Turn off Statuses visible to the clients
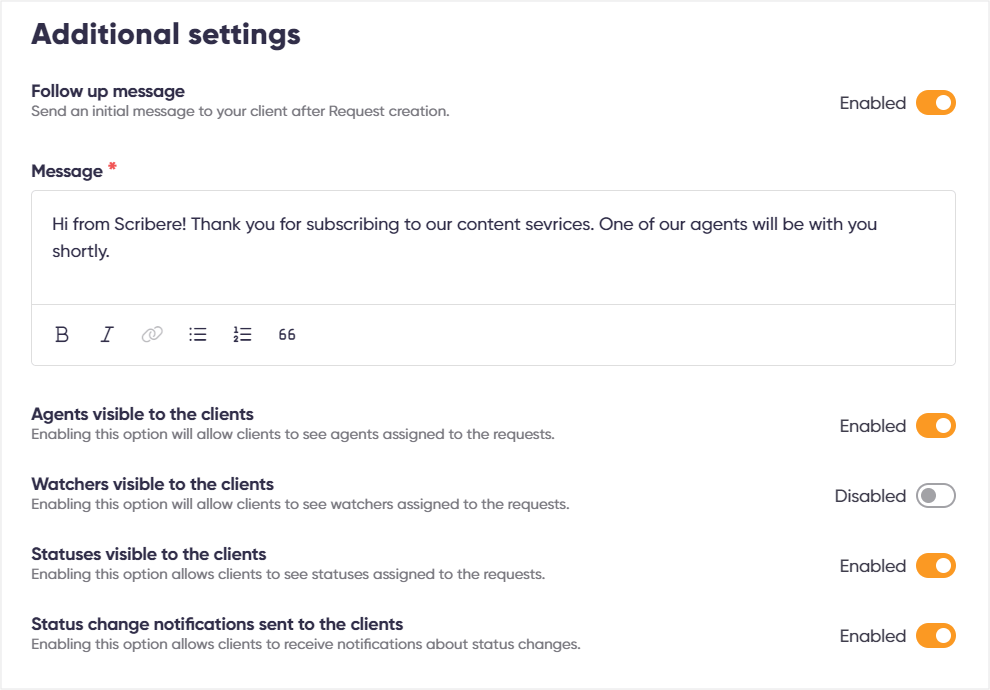Image resolution: width=990 pixels, height=690 pixels. 936,566
